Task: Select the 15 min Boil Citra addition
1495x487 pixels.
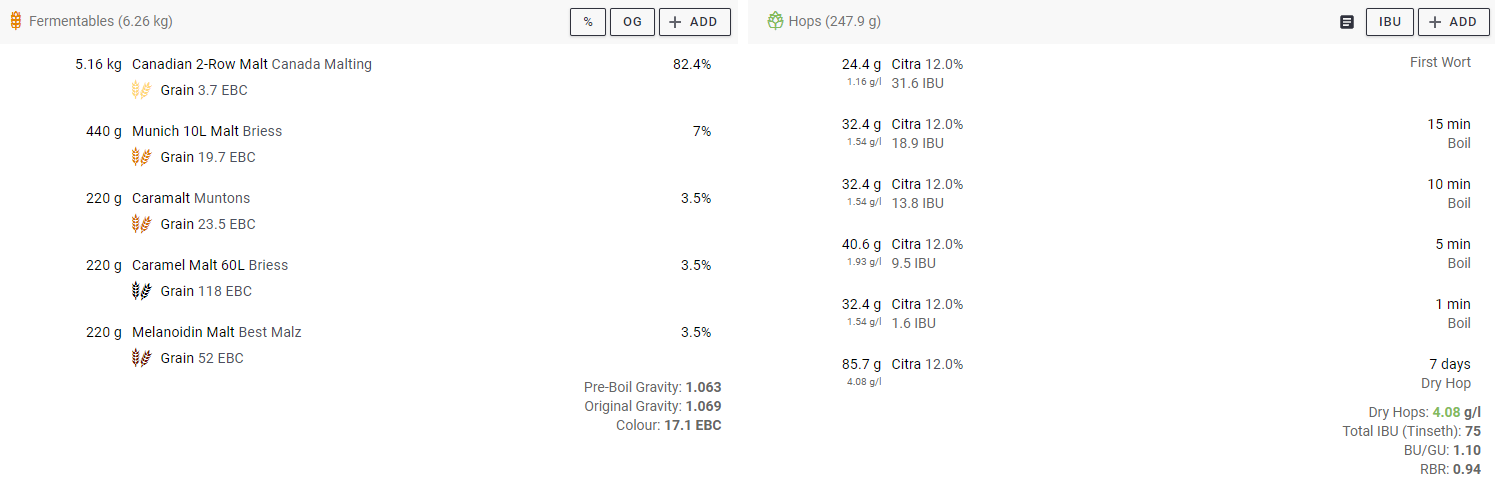Action: click(1121, 133)
